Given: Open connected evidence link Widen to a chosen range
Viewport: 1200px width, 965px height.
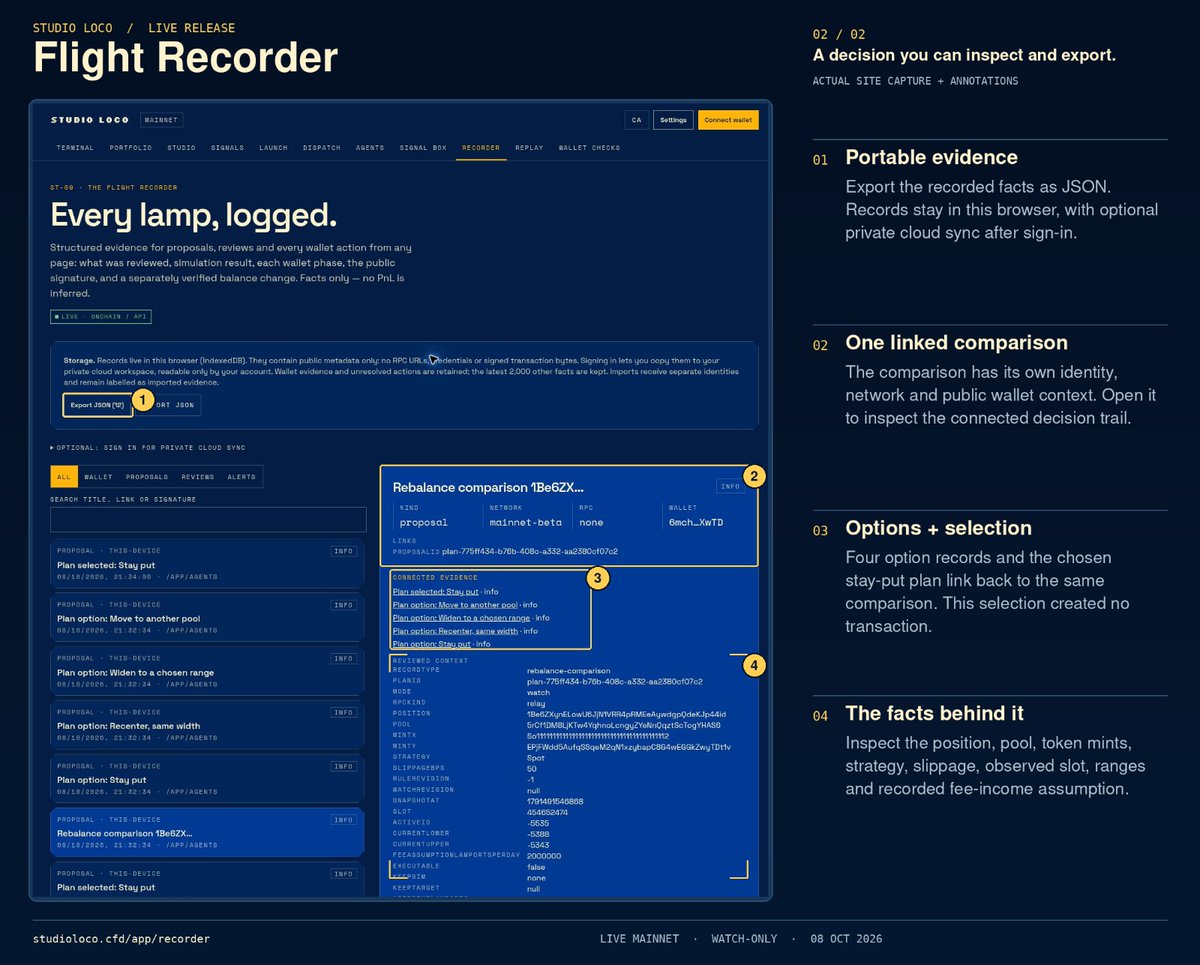Looking at the screenshot, I should pyautogui.click(x=463, y=618).
